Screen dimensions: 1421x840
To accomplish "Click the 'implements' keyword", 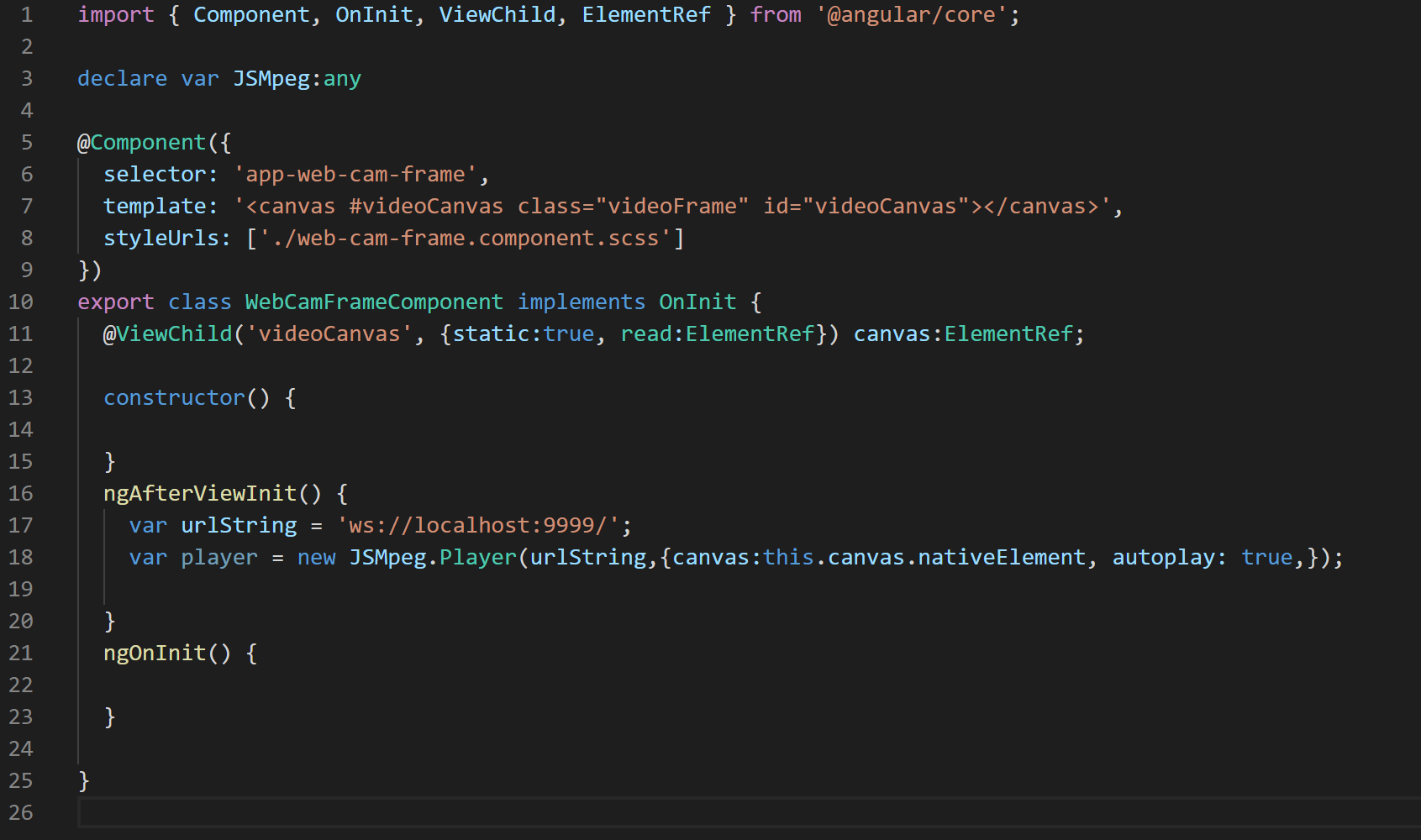I will tap(582, 302).
